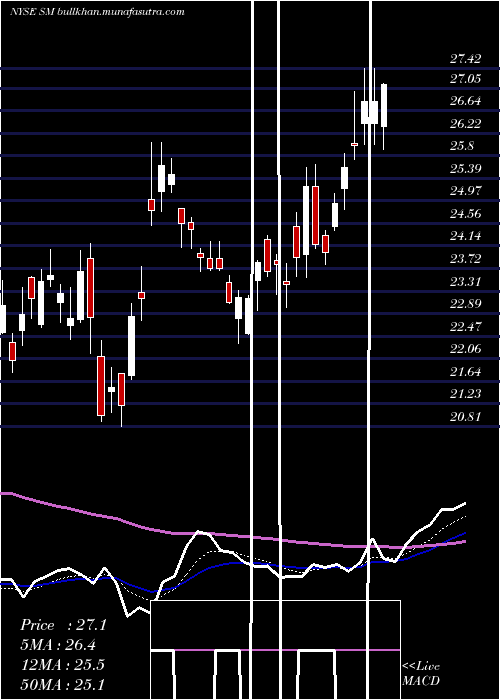
Task: Click the blue moving average line end
Action: (464, 533)
